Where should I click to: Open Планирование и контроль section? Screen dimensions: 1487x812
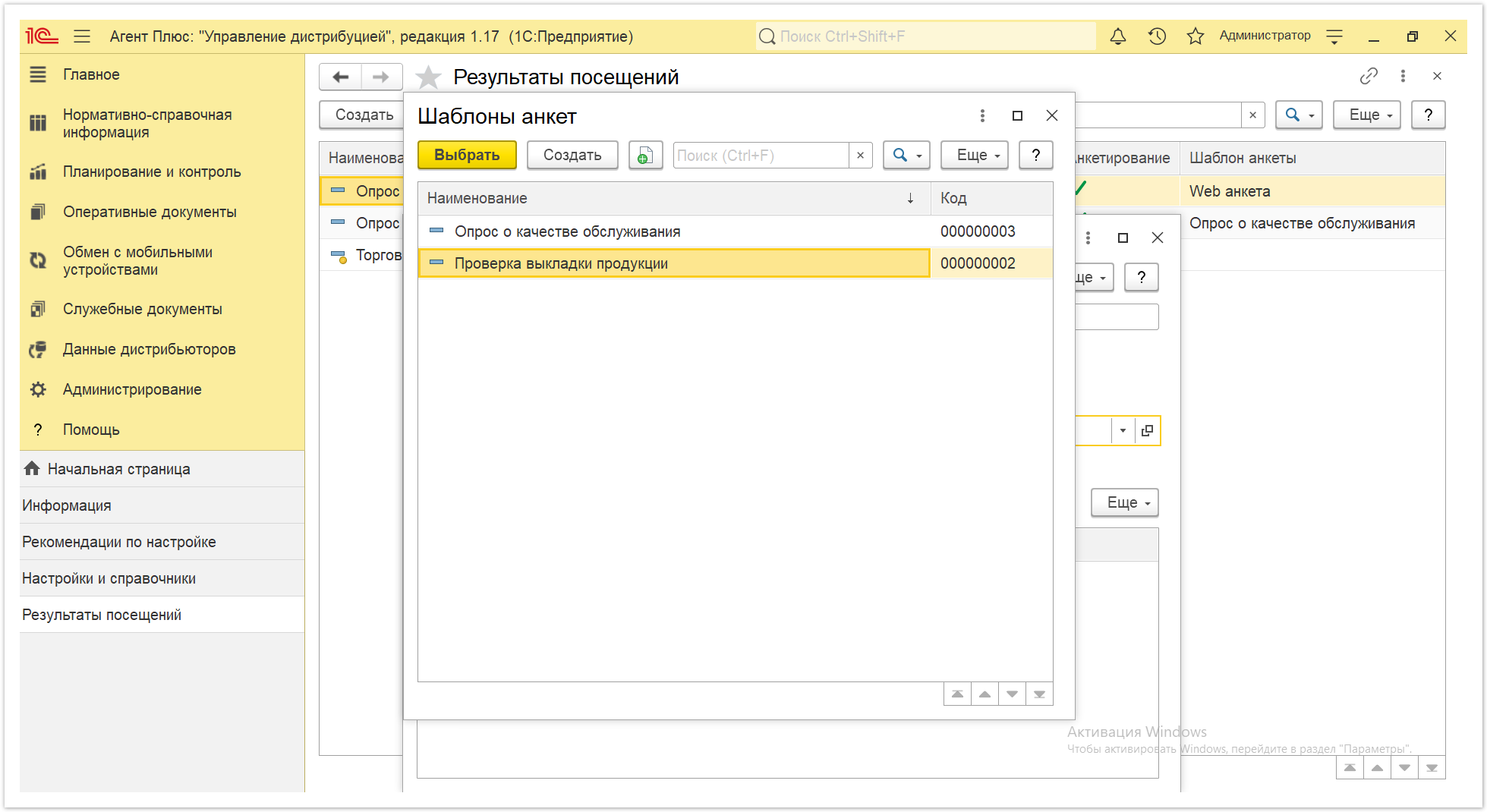pyautogui.click(x=152, y=172)
